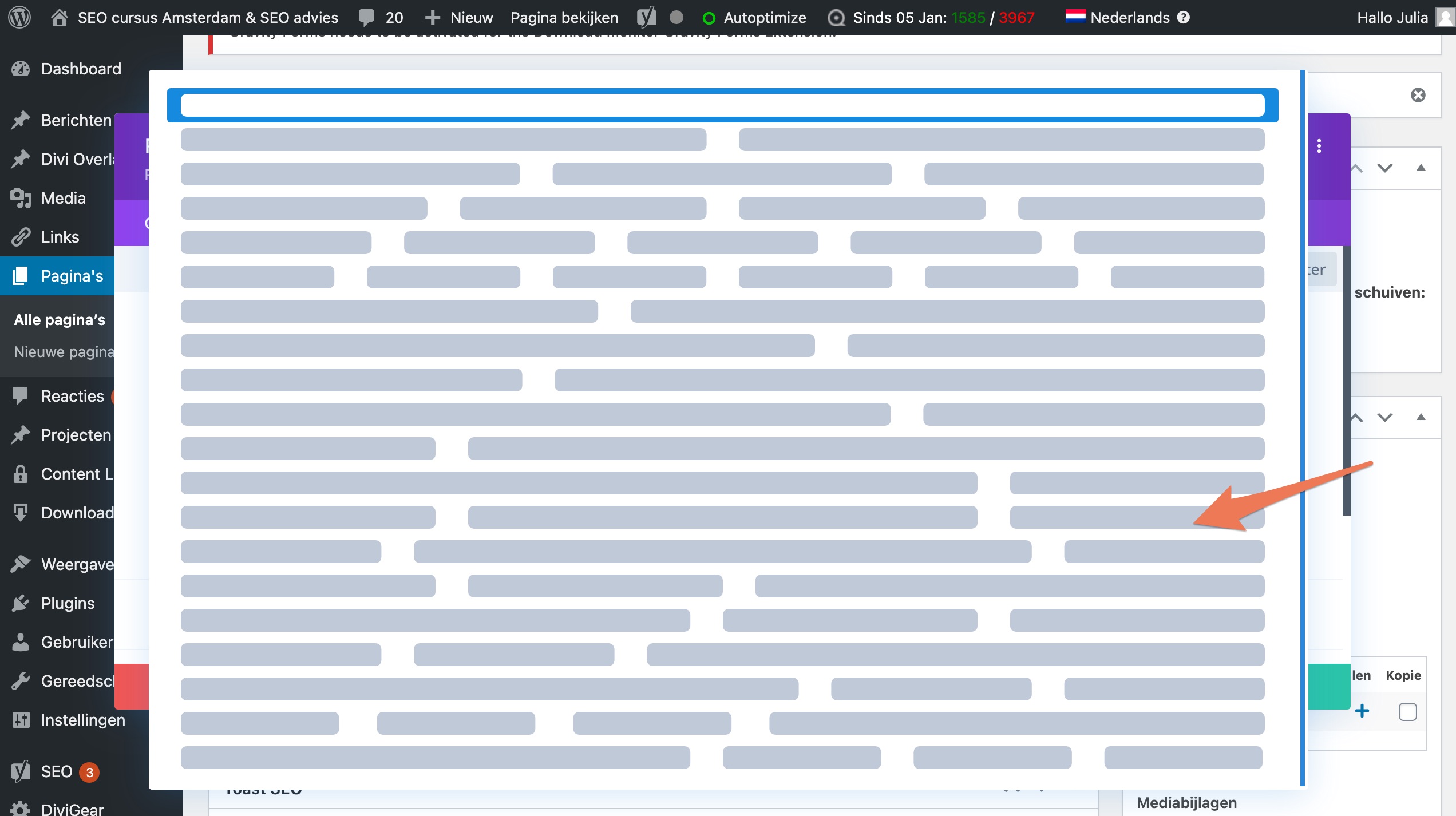Click the dark vertical scrollbar right of modal
The height and width of the screenshot is (816, 1456).
tap(1346, 381)
